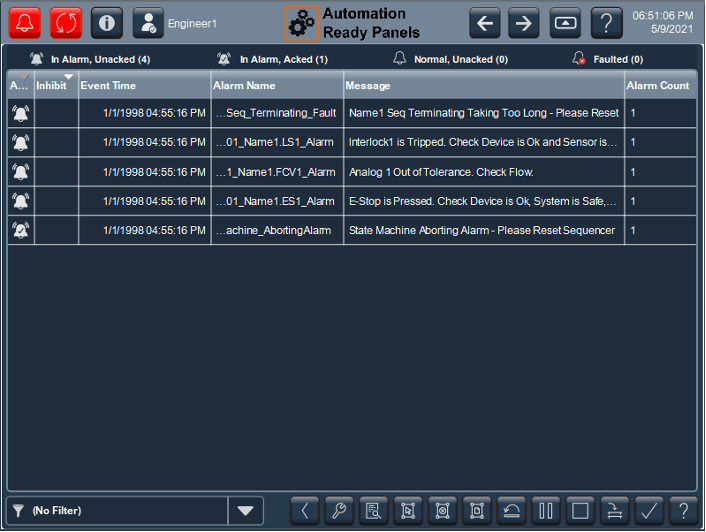
Task: Click the red circular-arrows reset button
Action: [66, 23]
